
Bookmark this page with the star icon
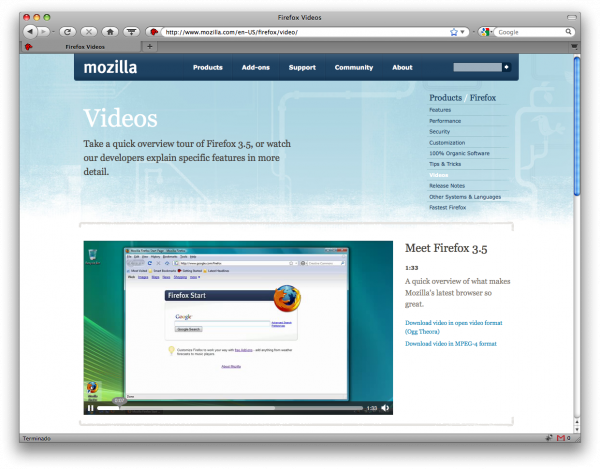(x=454, y=32)
